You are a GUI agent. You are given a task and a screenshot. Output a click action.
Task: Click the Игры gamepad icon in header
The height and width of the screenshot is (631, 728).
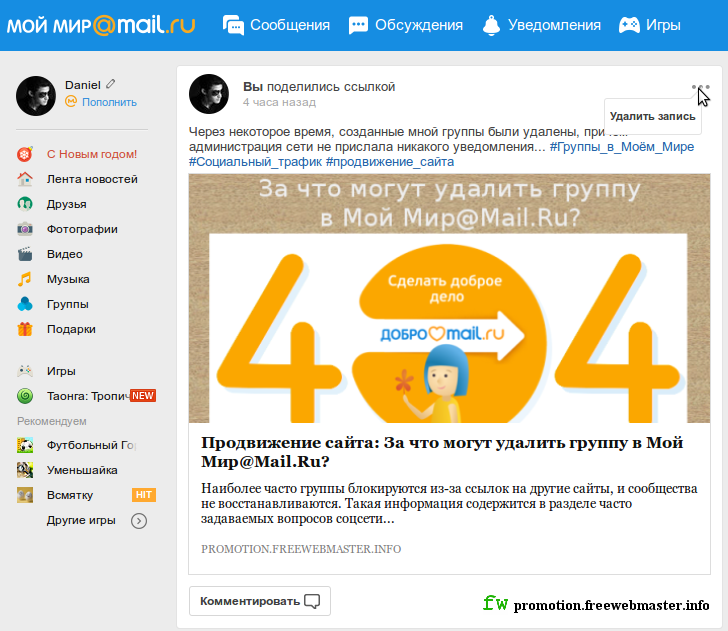(x=629, y=25)
